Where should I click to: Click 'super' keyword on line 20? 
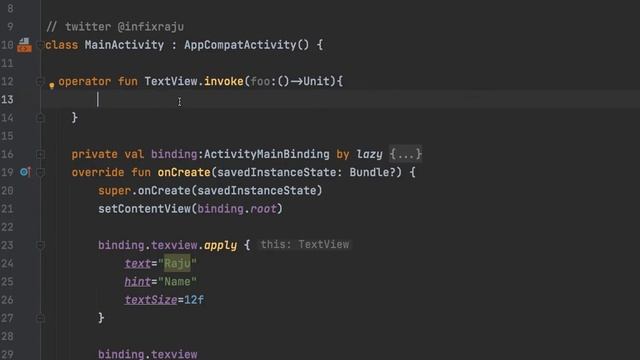[114, 190]
